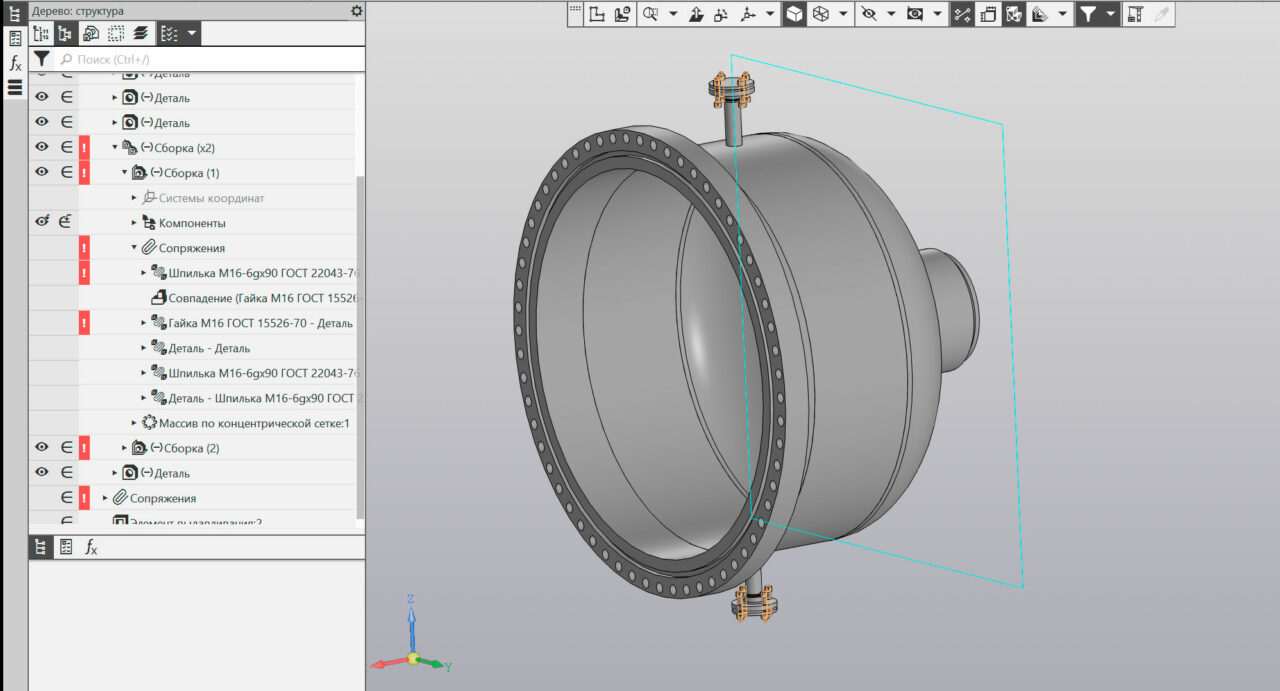Switch to the fx tab at panel bottom
Screen dimensions: 1280x691
pos(91,547)
